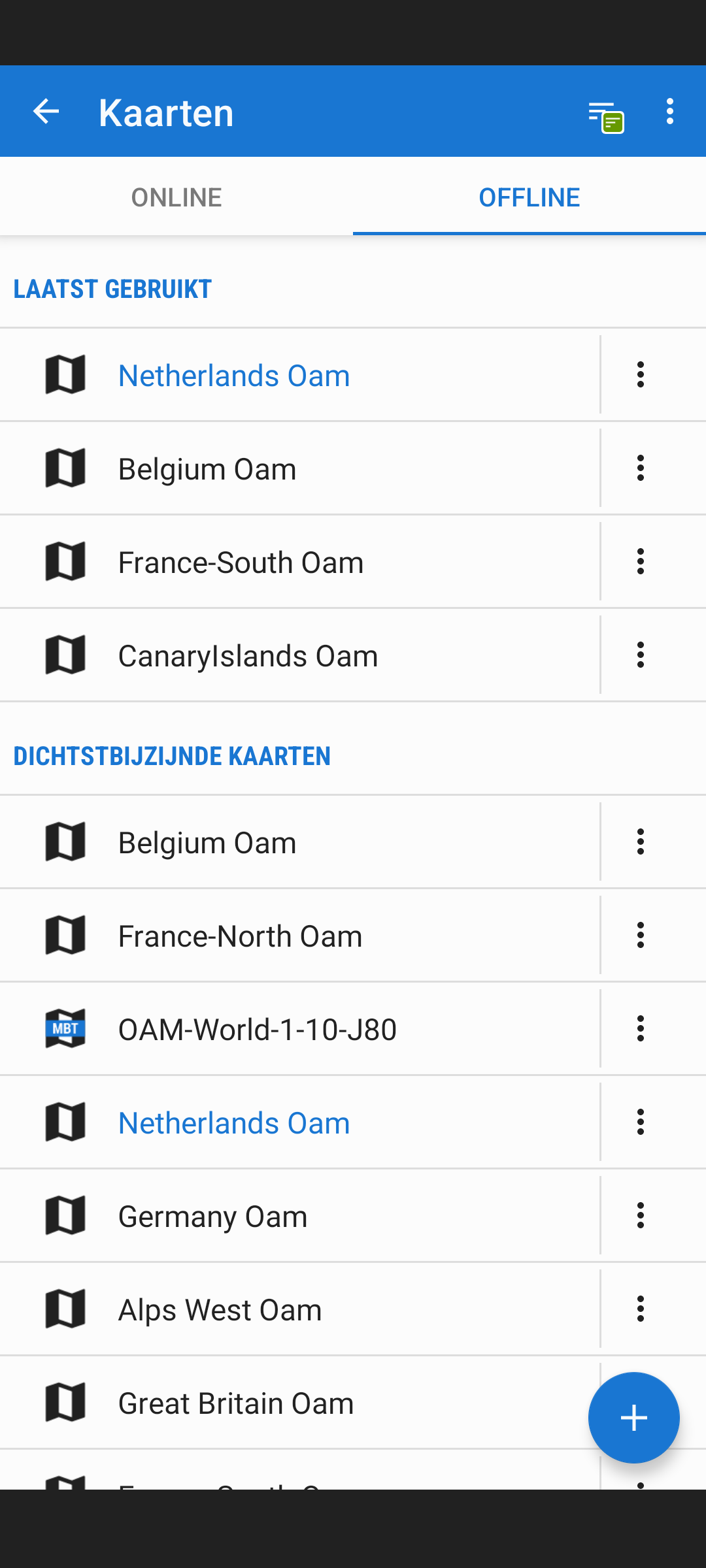Switch to the ONLINE tab
This screenshot has width=706, height=1568.
pos(176,197)
